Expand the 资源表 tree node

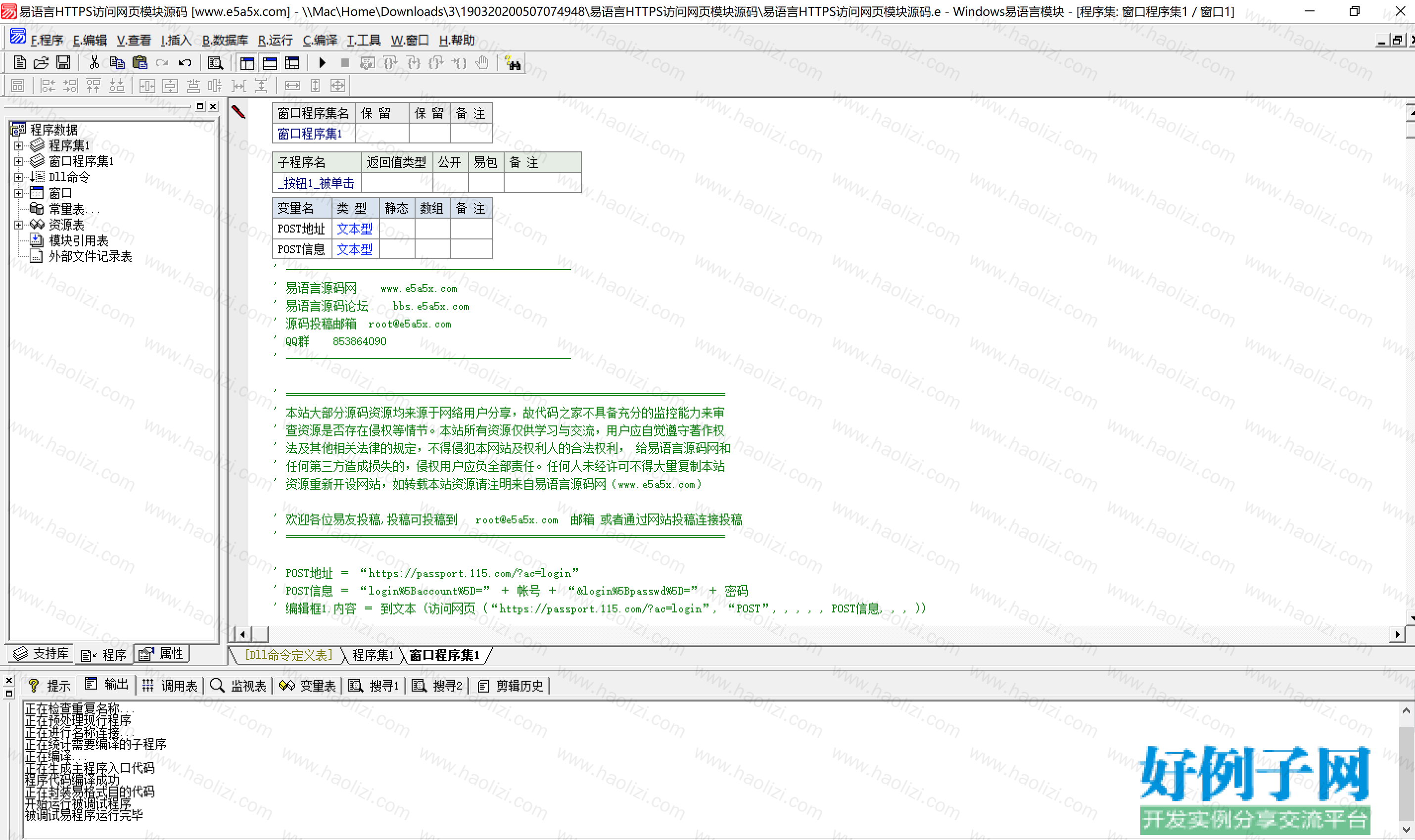19,225
